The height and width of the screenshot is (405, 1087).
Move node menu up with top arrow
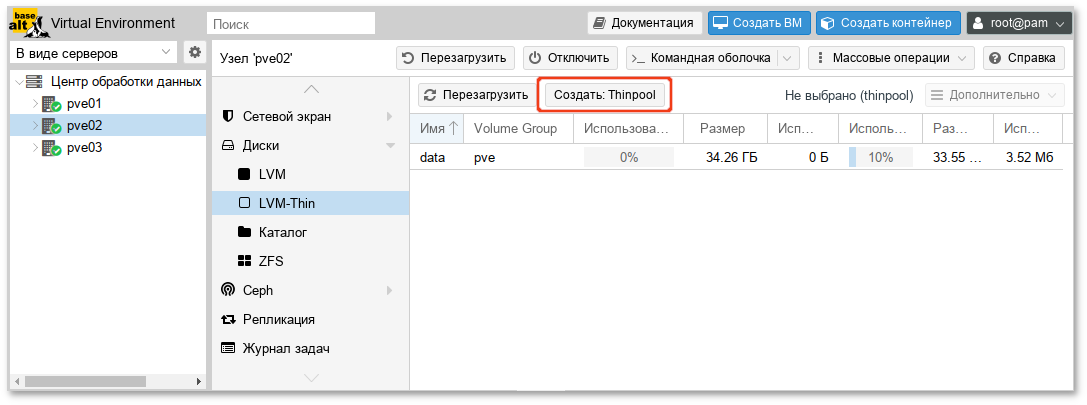(311, 89)
